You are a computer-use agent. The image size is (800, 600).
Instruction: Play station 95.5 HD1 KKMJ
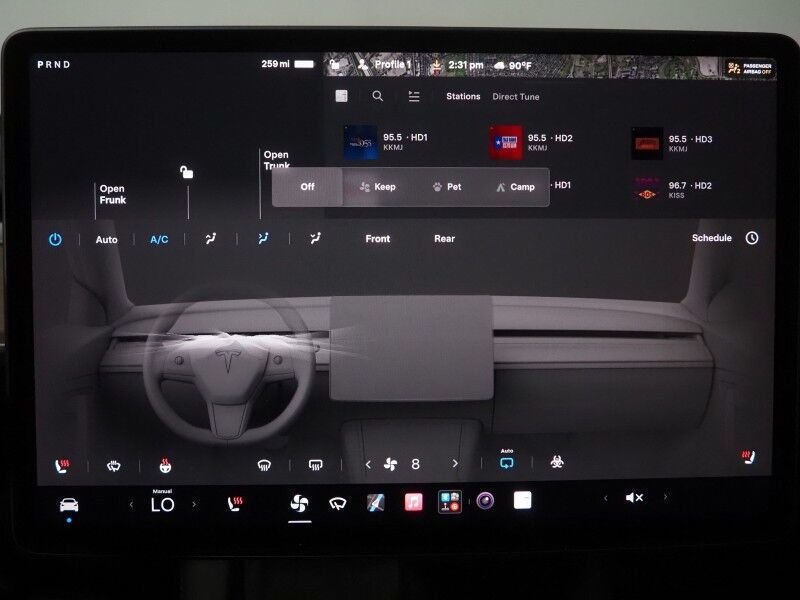pyautogui.click(x=386, y=142)
